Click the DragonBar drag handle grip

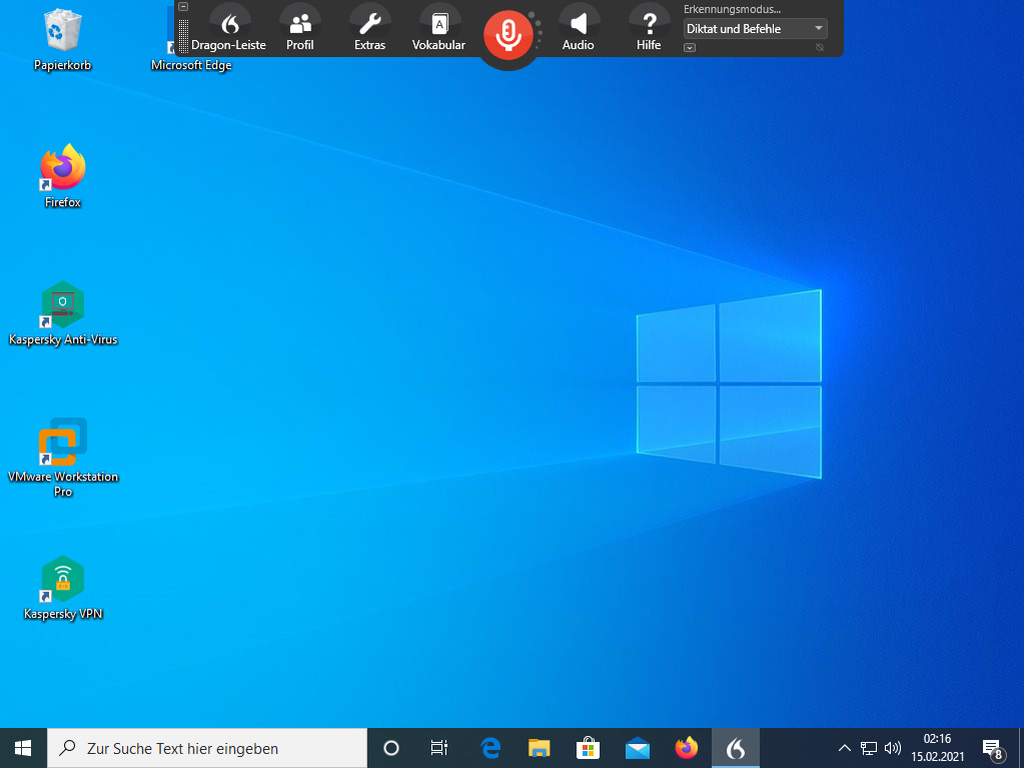[183, 35]
